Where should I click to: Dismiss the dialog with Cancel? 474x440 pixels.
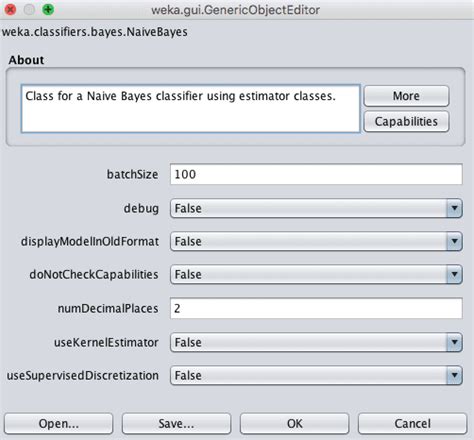pos(412,424)
